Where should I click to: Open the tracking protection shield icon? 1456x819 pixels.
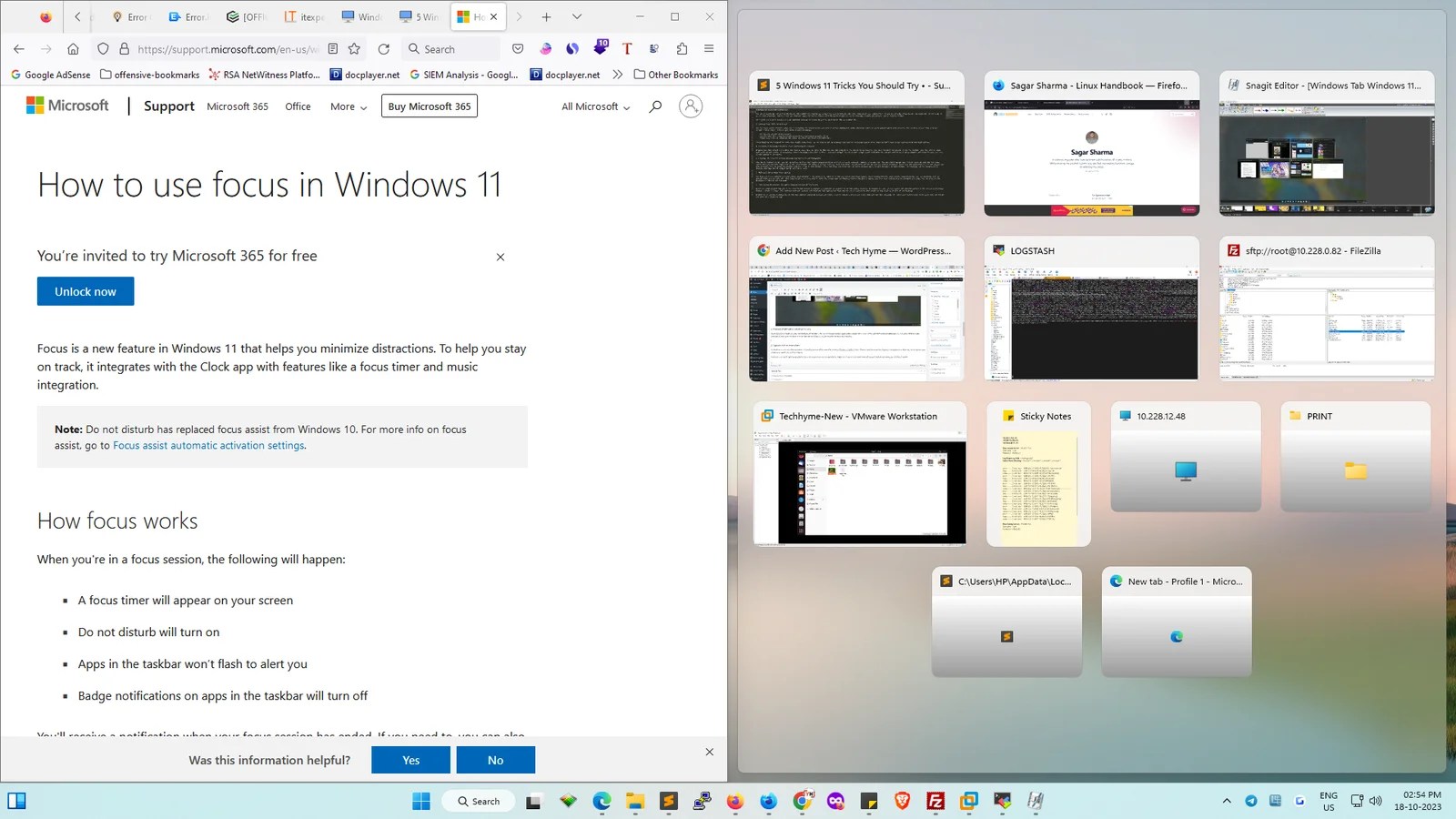point(103,49)
